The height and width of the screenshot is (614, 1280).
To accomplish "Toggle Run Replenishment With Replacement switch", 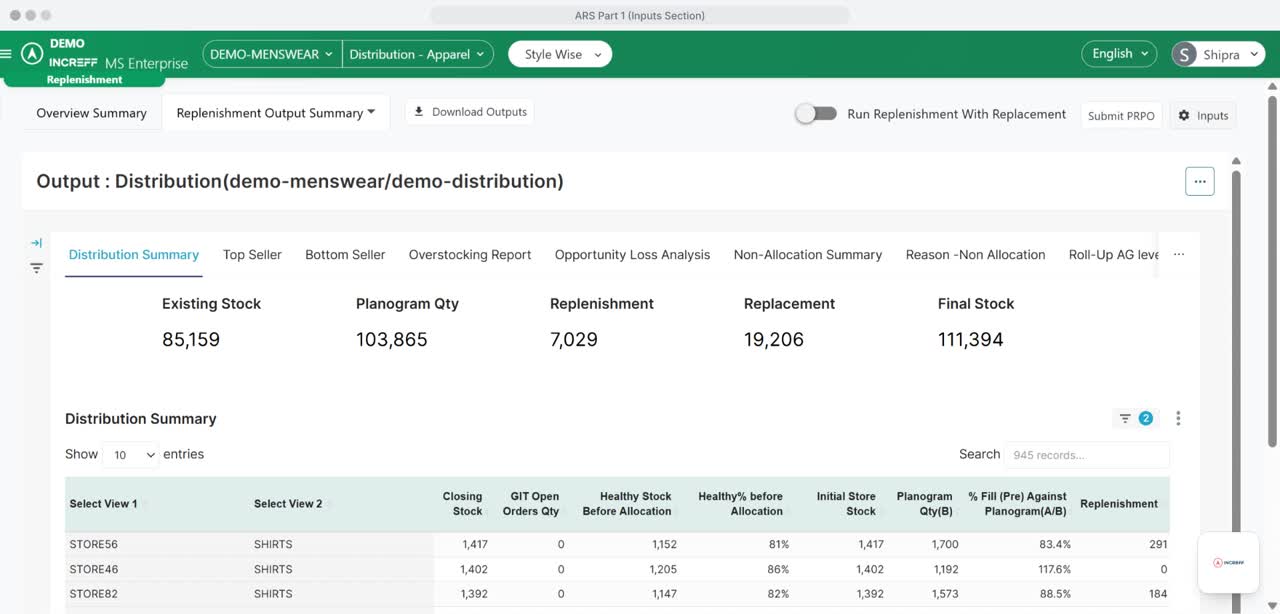I will pos(816,114).
